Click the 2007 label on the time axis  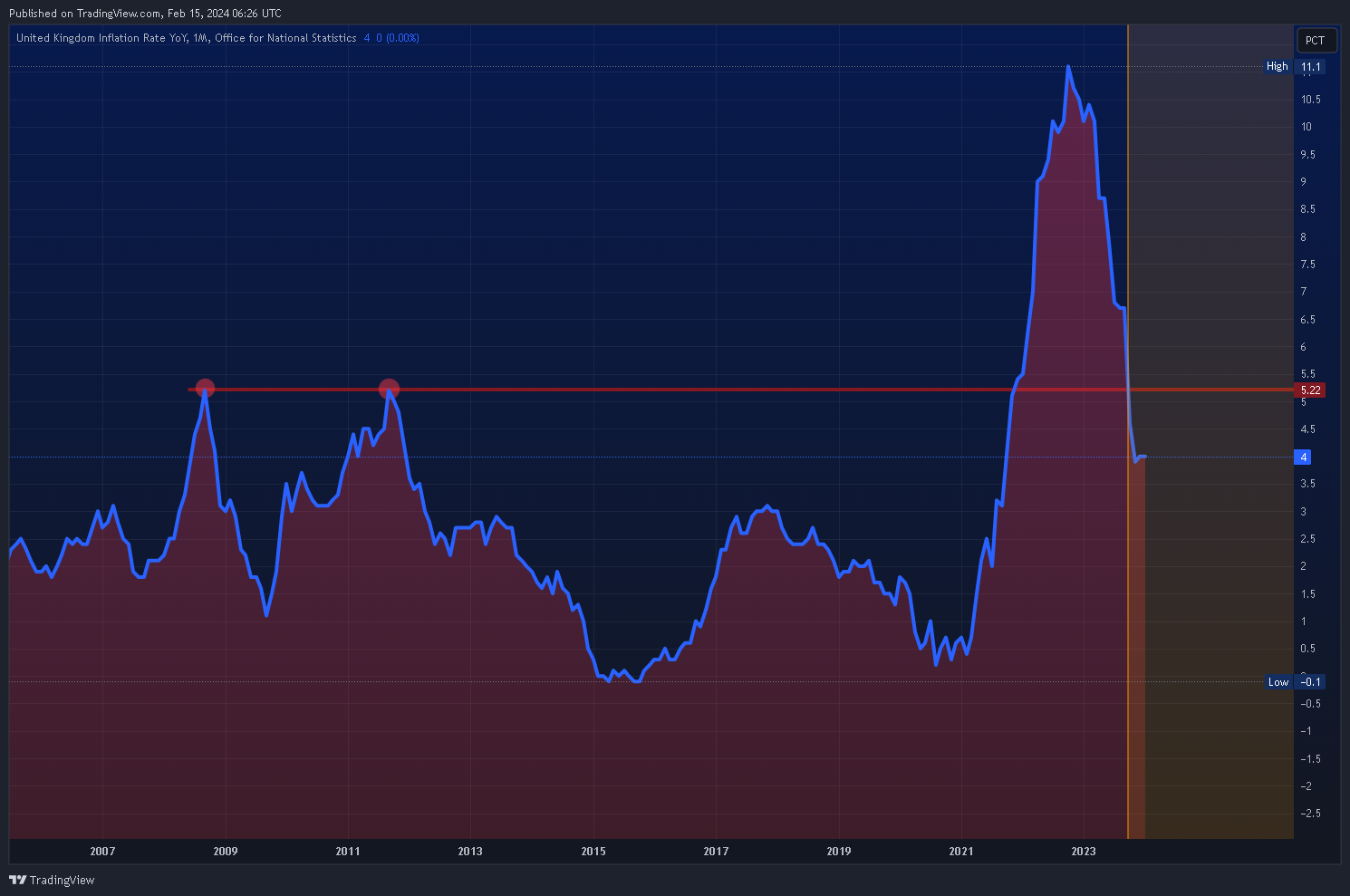click(102, 851)
